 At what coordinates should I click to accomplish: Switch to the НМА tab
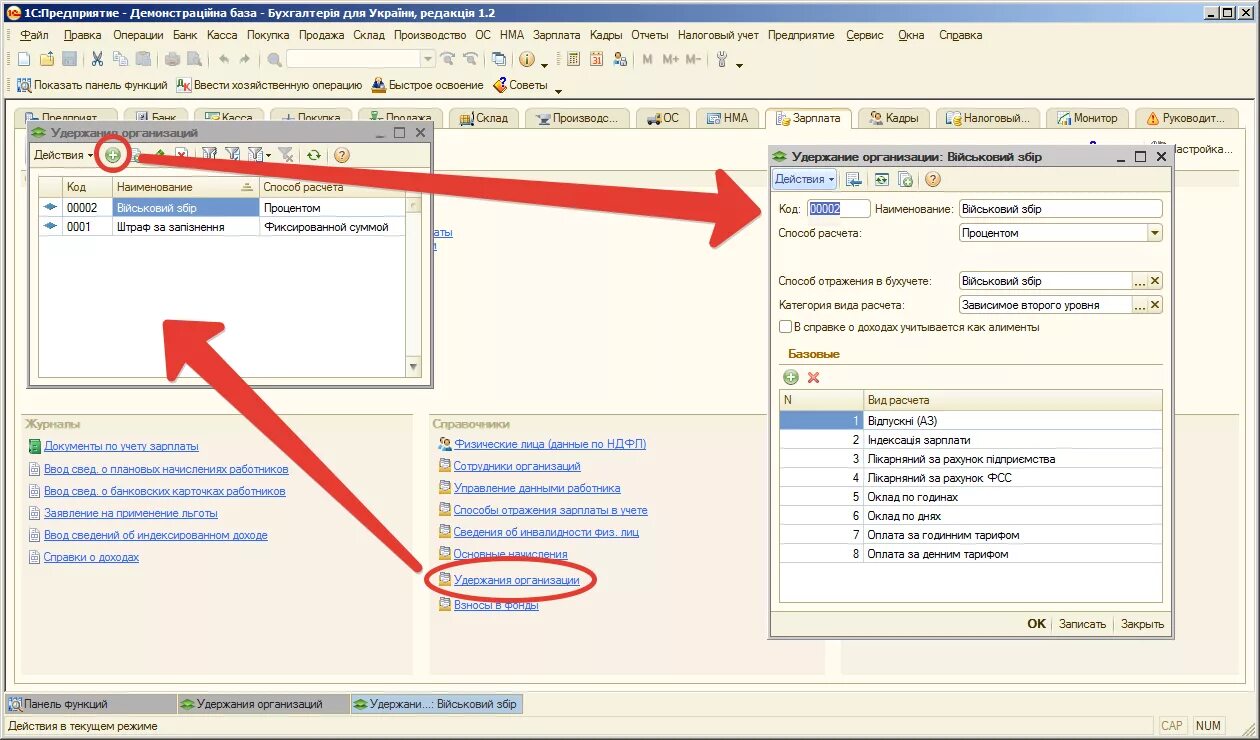(x=728, y=118)
